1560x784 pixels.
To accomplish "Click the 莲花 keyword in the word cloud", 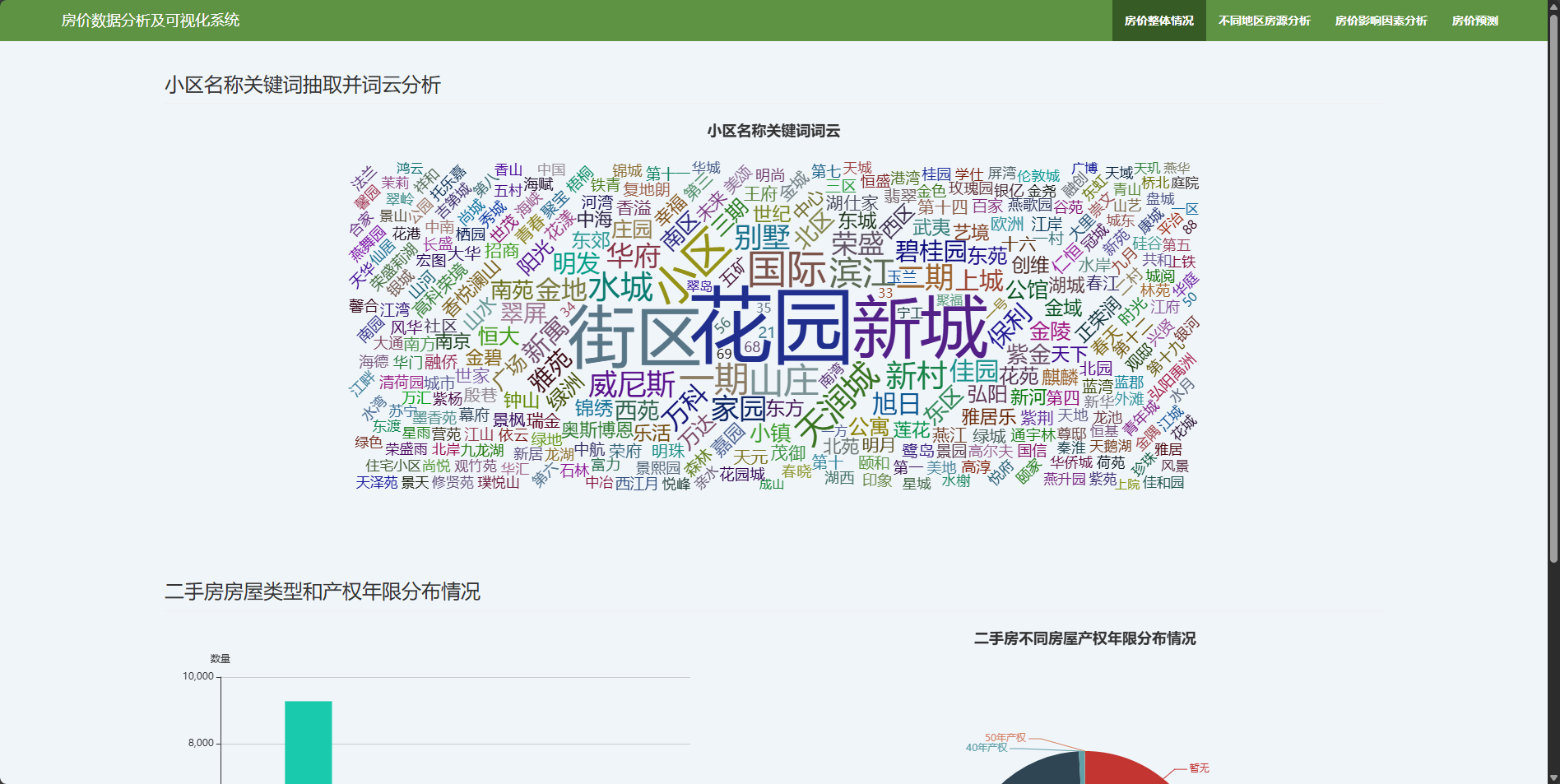I will pyautogui.click(x=911, y=430).
